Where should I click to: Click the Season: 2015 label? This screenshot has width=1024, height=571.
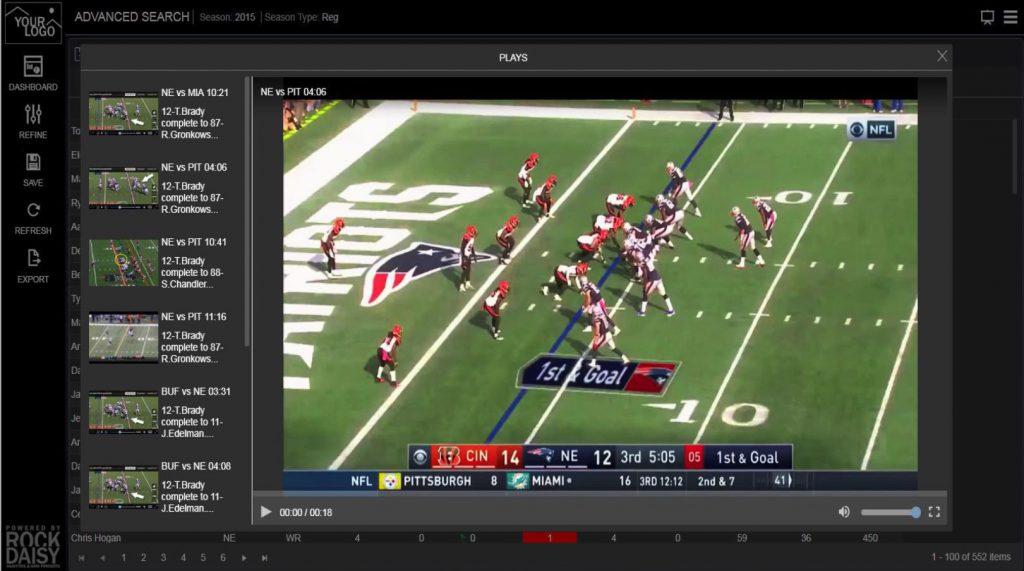(227, 17)
